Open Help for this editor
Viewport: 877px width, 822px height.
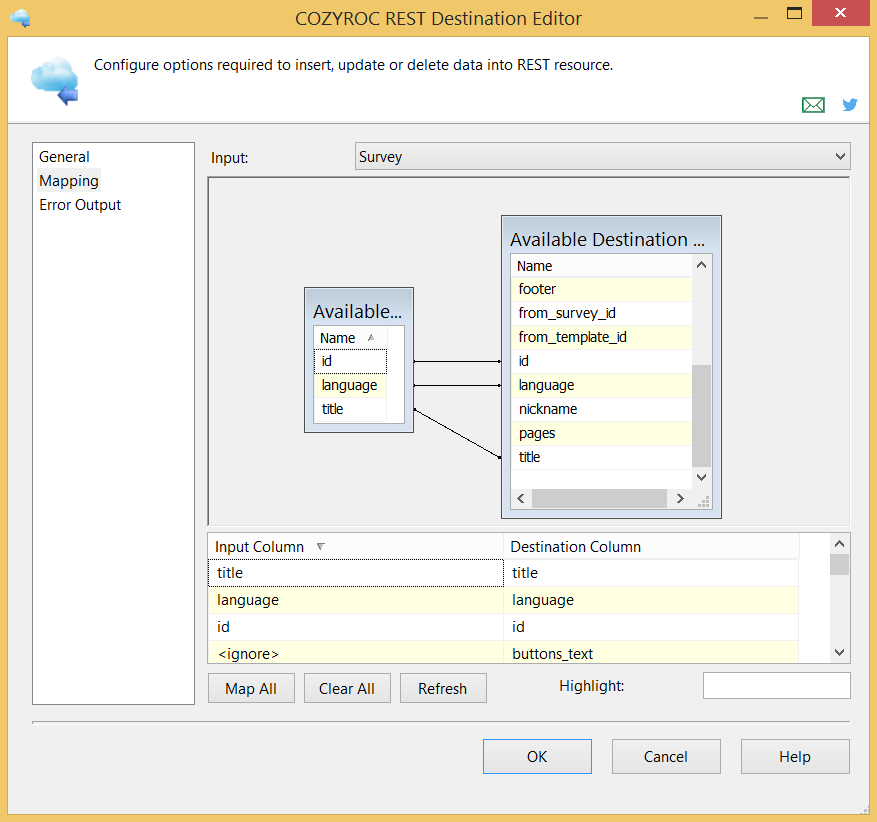coord(795,757)
